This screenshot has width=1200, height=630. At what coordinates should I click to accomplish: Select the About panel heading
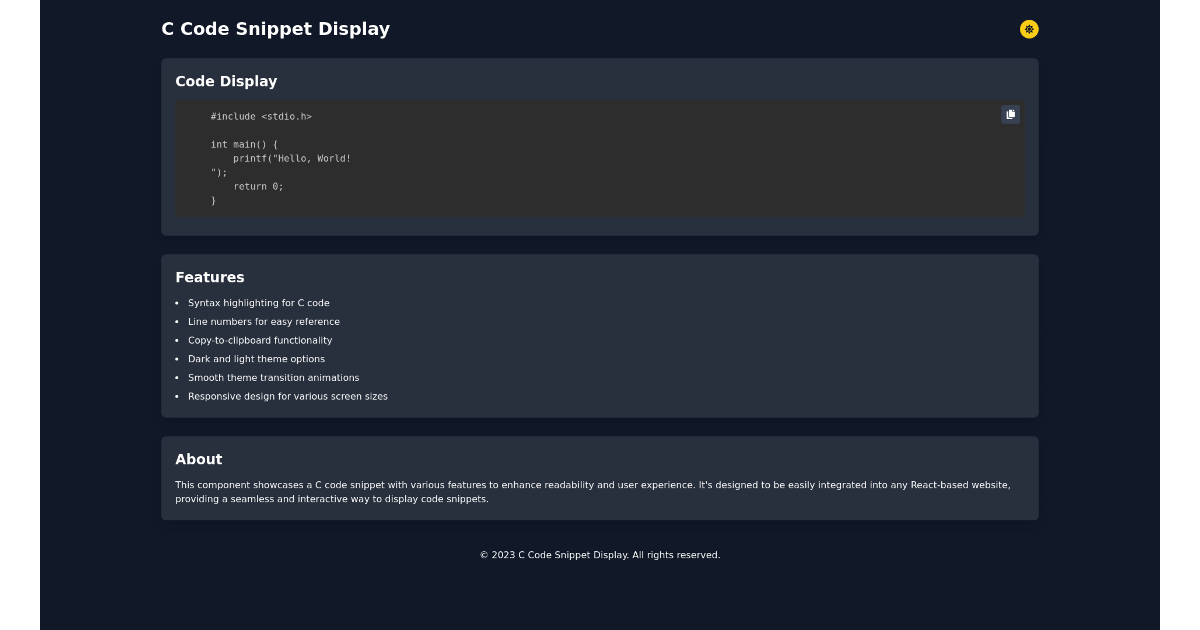(x=199, y=459)
